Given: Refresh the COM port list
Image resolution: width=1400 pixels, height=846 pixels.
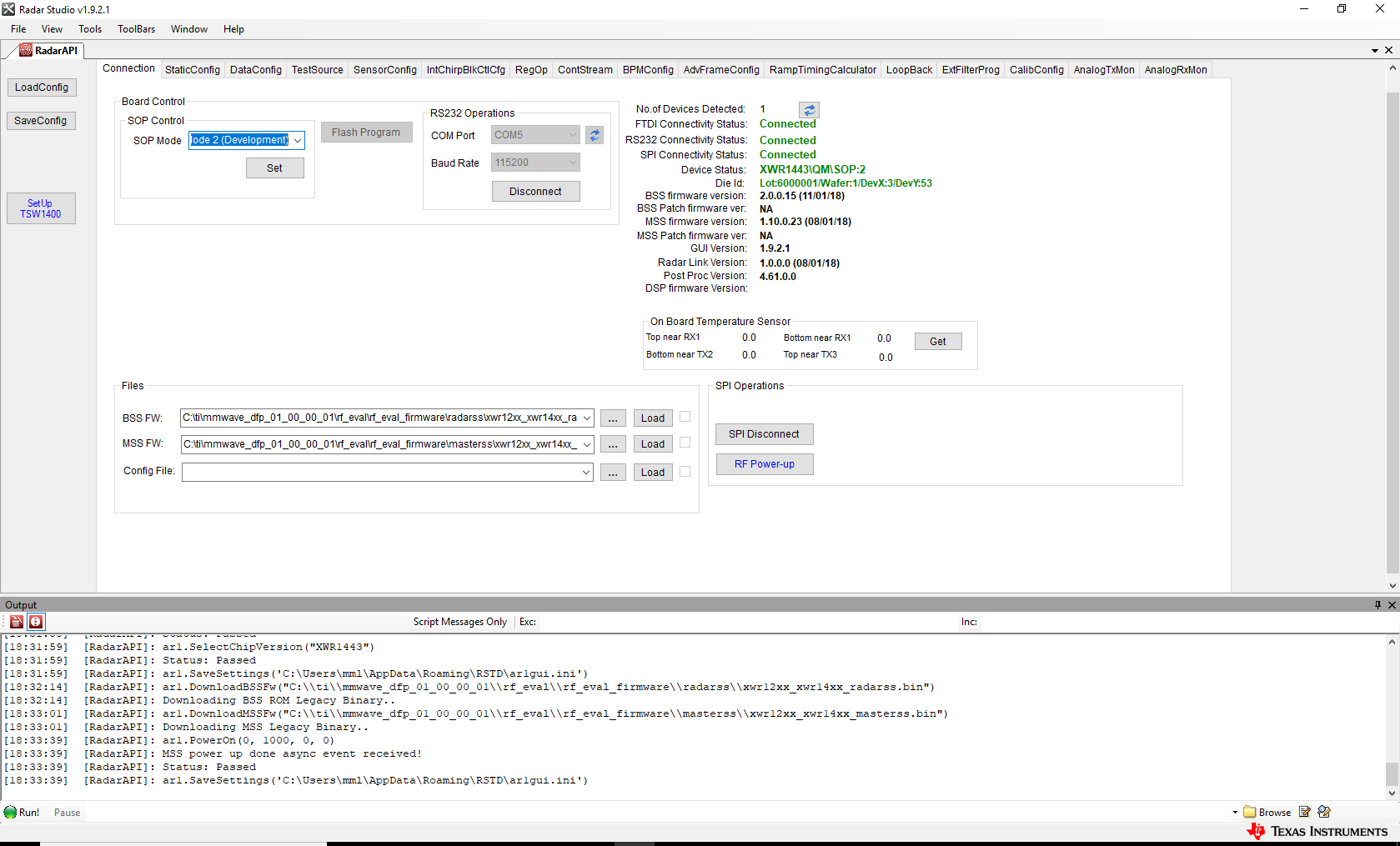Looking at the screenshot, I should [595, 135].
